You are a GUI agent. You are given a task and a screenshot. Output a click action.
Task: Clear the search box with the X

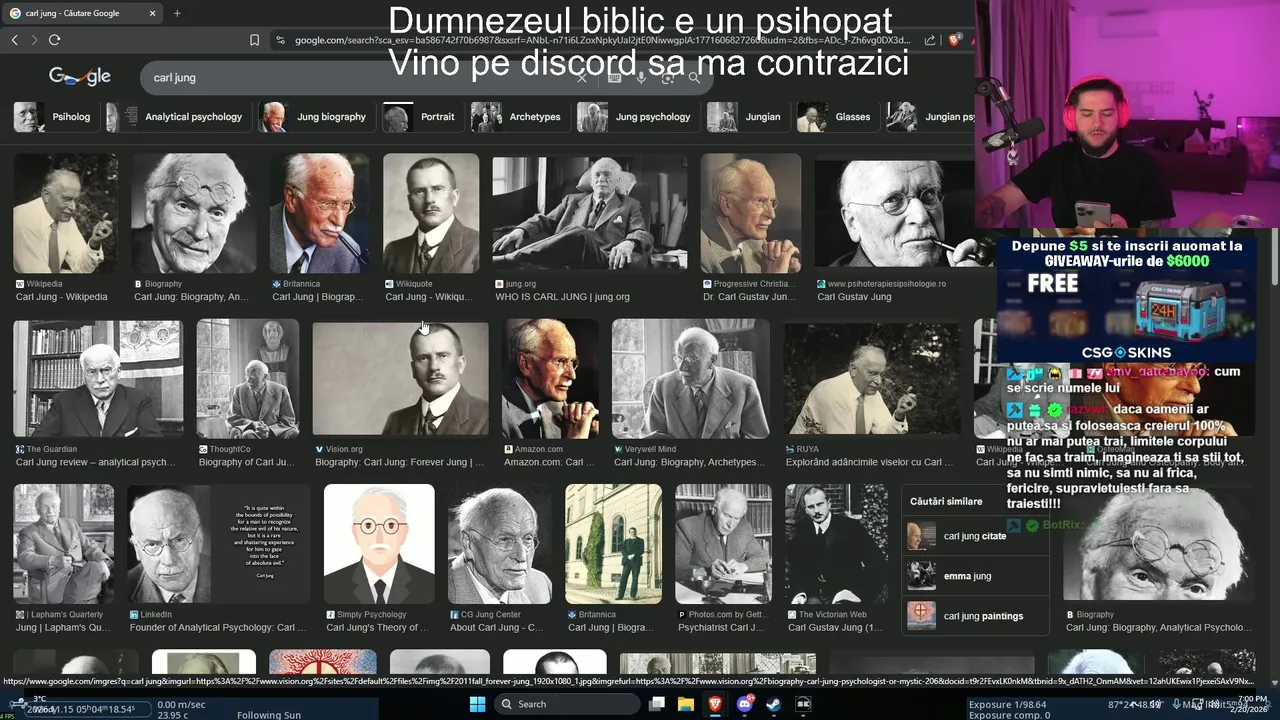click(x=582, y=77)
